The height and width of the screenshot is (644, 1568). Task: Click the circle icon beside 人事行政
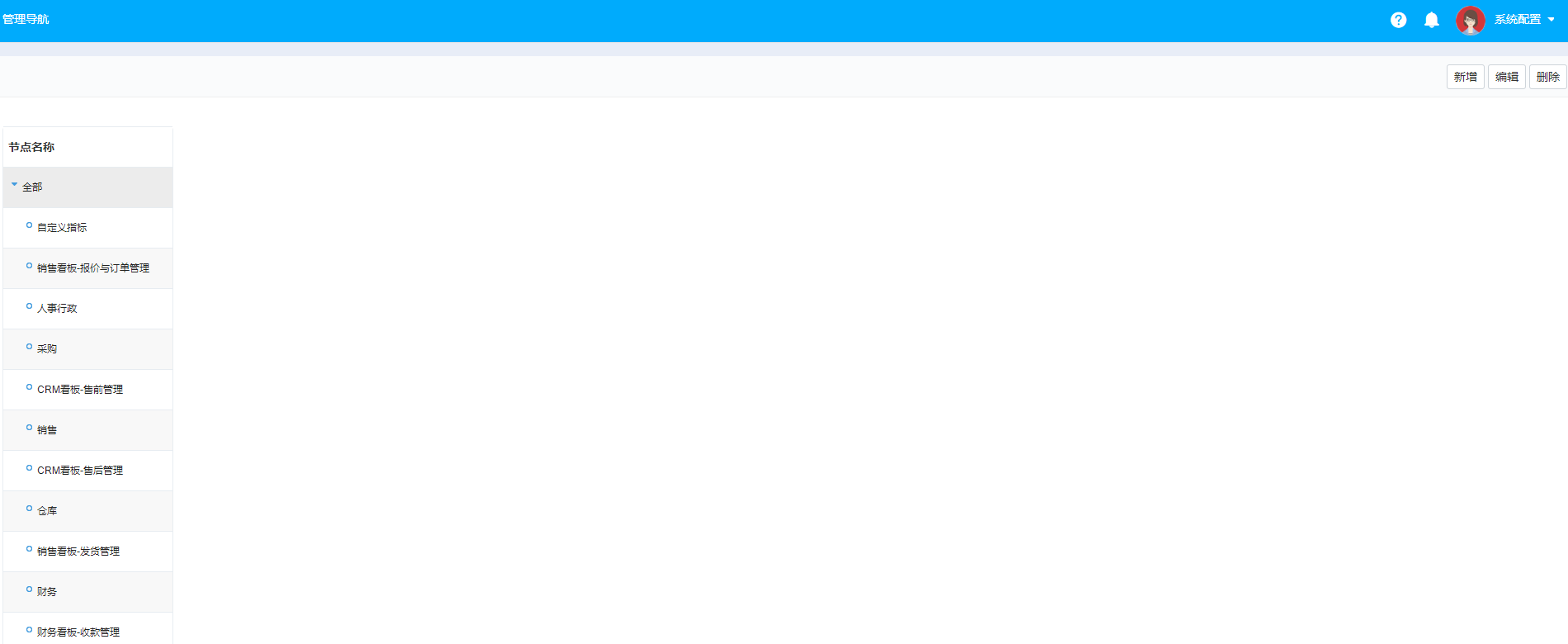point(30,306)
